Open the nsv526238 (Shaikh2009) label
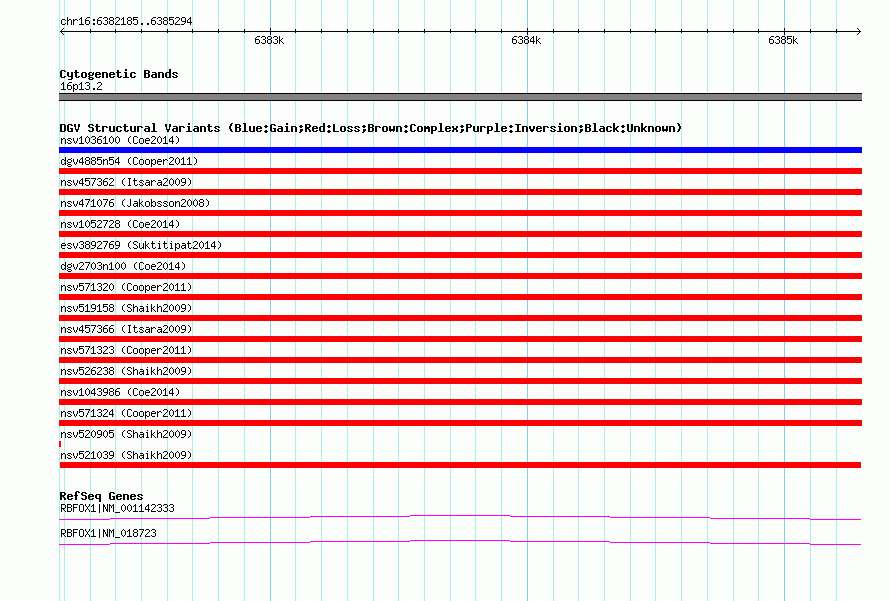The image size is (890, 601). pos(126,371)
